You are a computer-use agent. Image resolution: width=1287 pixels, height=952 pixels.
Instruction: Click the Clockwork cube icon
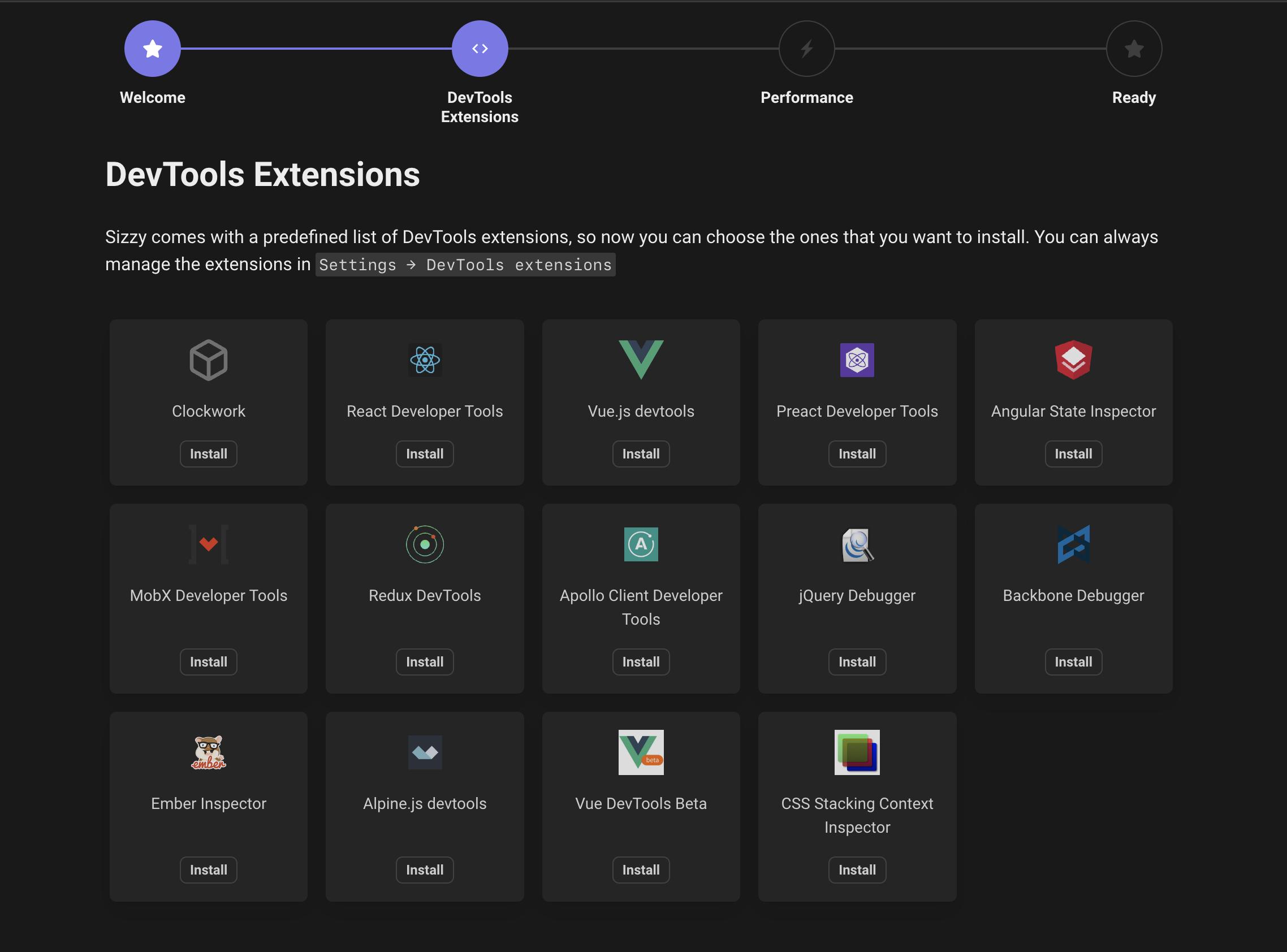tap(208, 360)
